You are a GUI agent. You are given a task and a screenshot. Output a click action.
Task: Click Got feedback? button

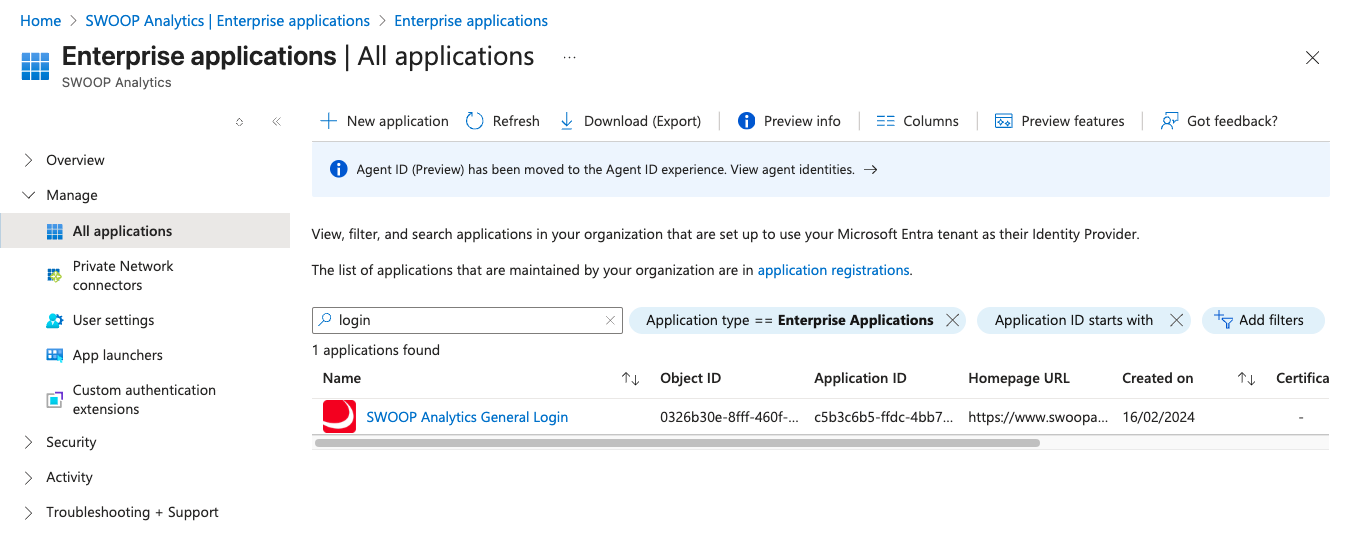[1219, 121]
